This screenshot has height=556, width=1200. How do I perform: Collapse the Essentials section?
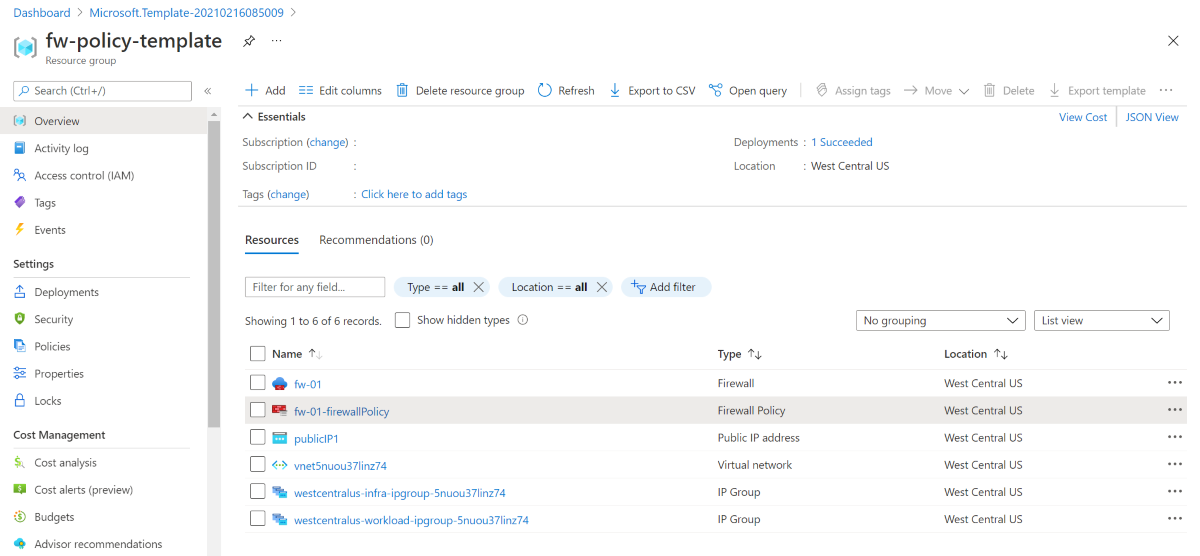click(x=249, y=117)
